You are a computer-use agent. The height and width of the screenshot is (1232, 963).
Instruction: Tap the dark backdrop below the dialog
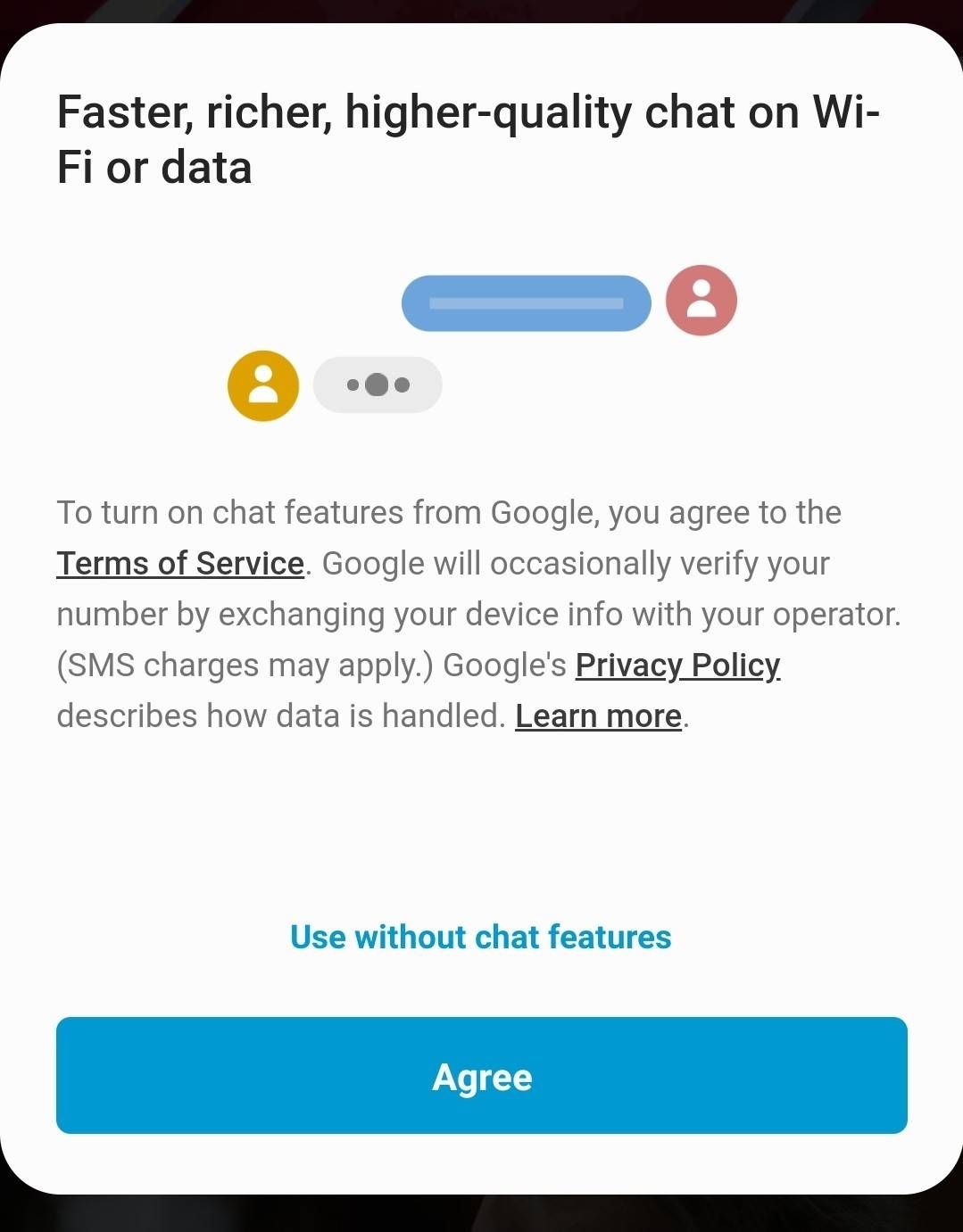(x=482, y=1215)
